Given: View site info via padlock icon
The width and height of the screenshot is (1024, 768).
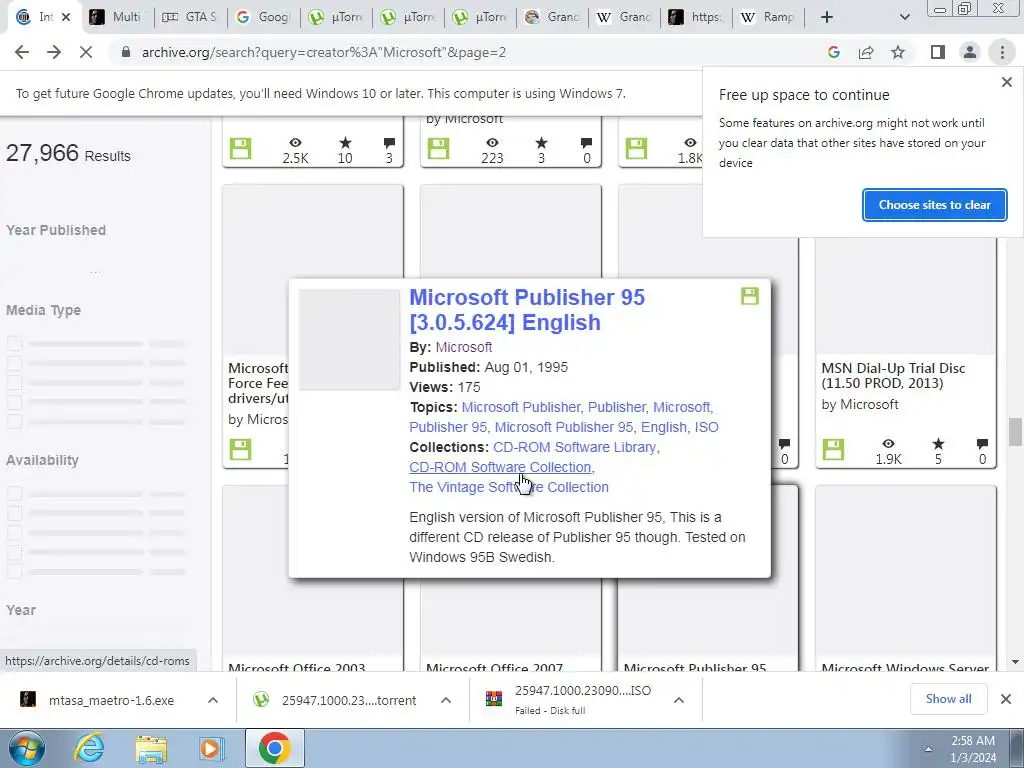Looking at the screenshot, I should (x=126, y=52).
